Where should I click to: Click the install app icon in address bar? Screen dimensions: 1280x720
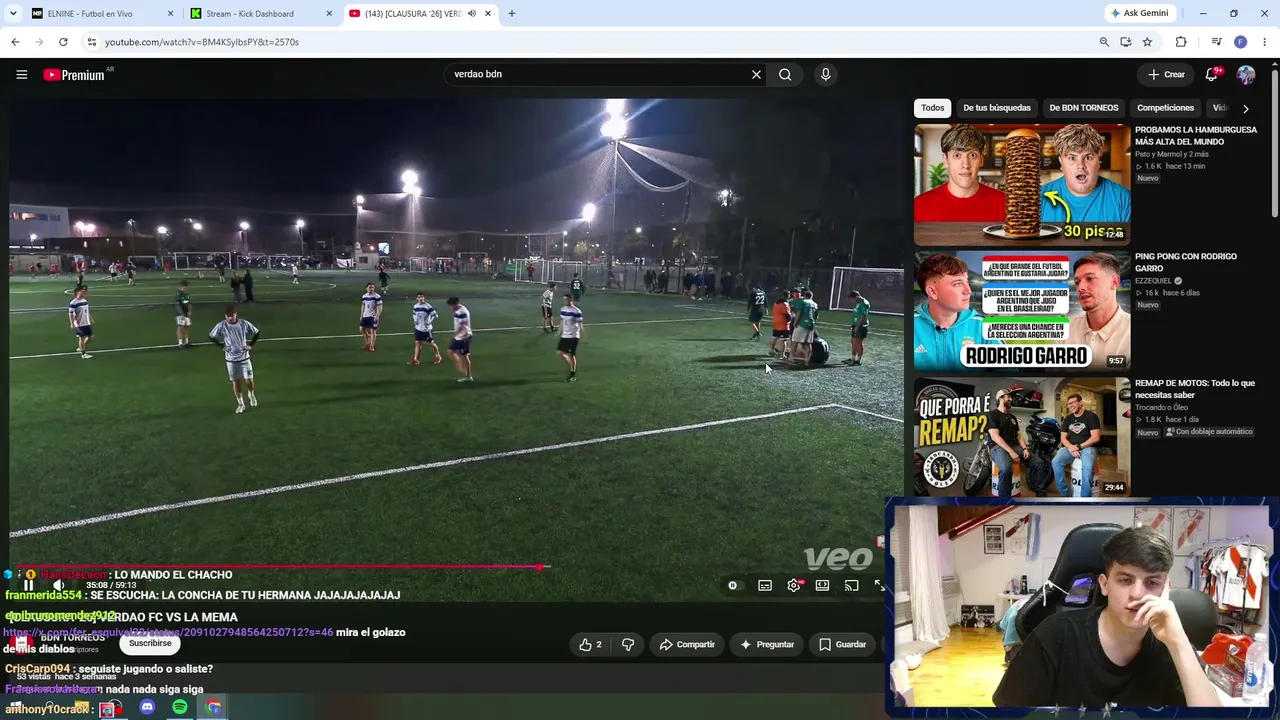coord(1126,42)
